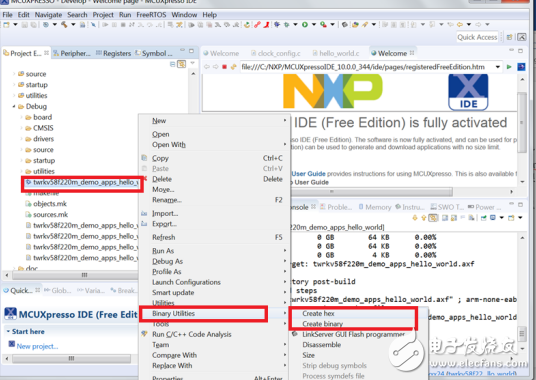Select objects.mk in the tree
Image resolution: width=536 pixels, height=380 pixels.
46,204
